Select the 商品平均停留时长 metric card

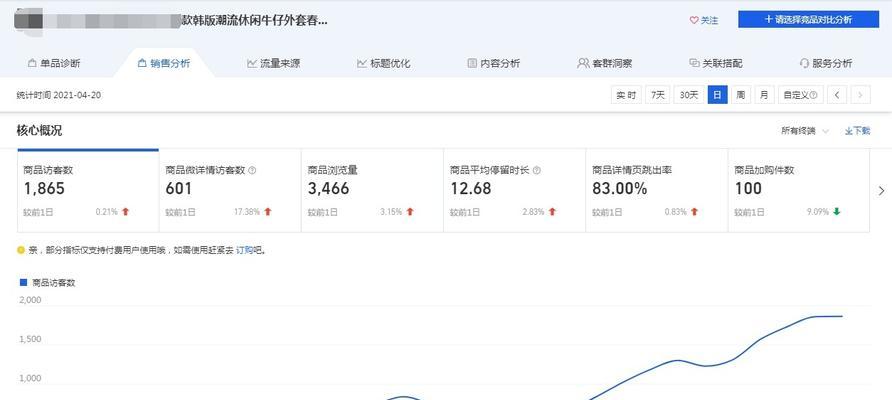pos(515,191)
